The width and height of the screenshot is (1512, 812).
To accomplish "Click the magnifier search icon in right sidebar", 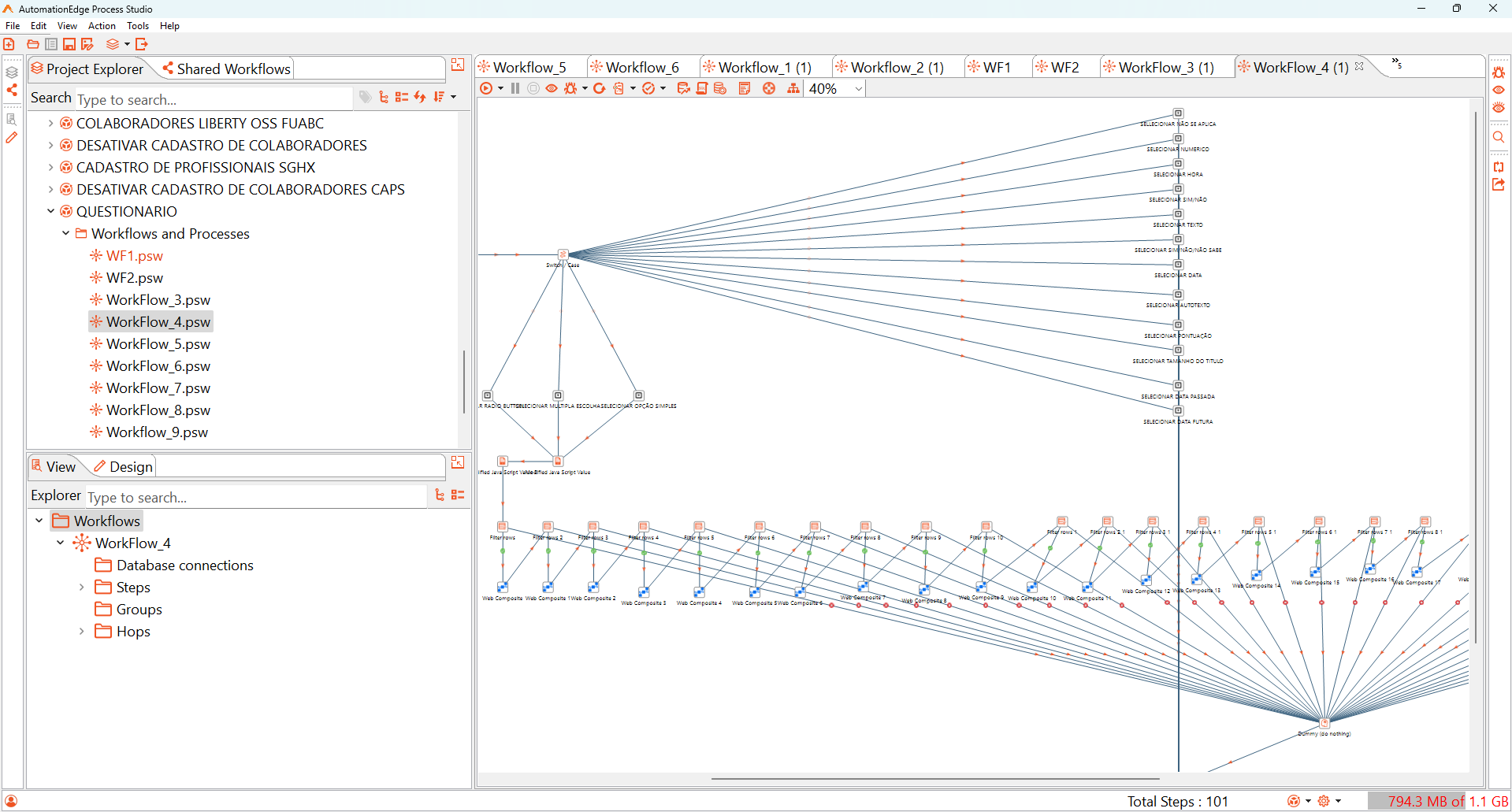I will [x=1499, y=137].
